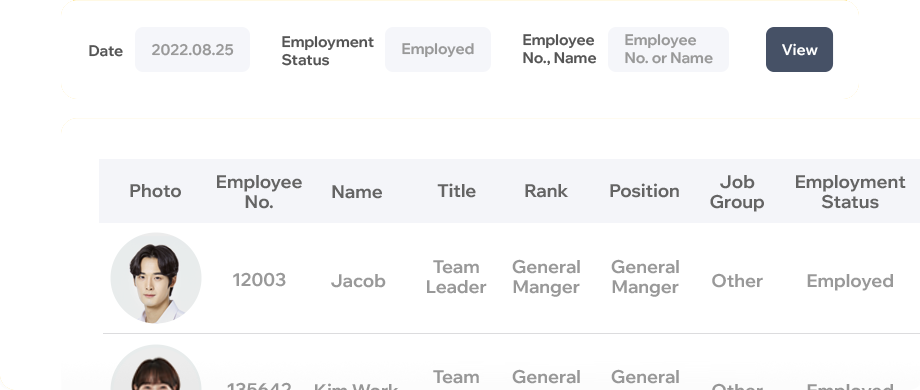
Task: Sort by the Rank column header
Action: click(x=546, y=191)
